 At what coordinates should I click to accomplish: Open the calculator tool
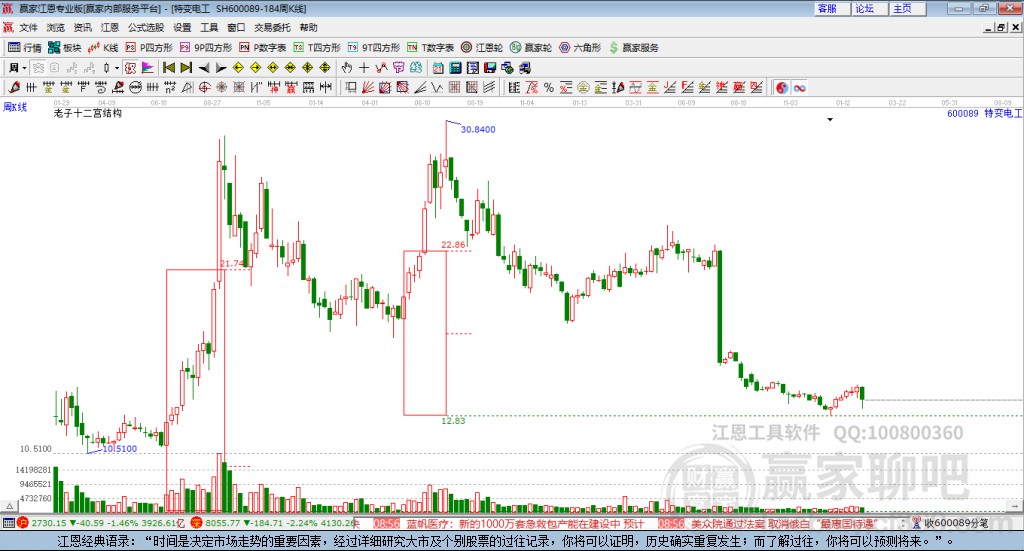(x=455, y=68)
